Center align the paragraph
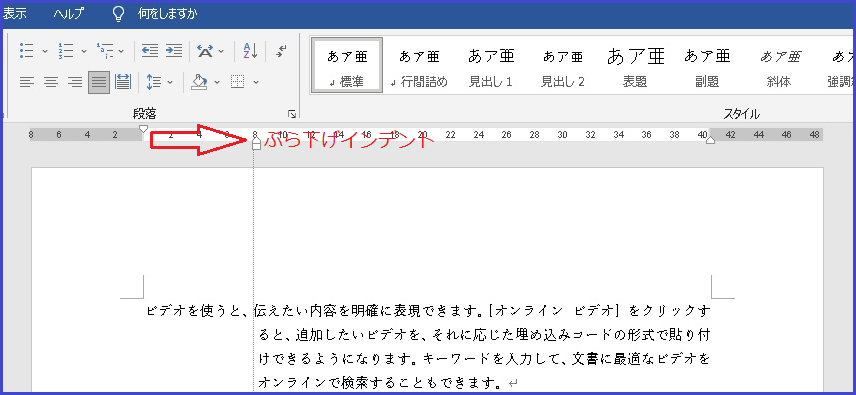The height and width of the screenshot is (395, 856). 51,82
